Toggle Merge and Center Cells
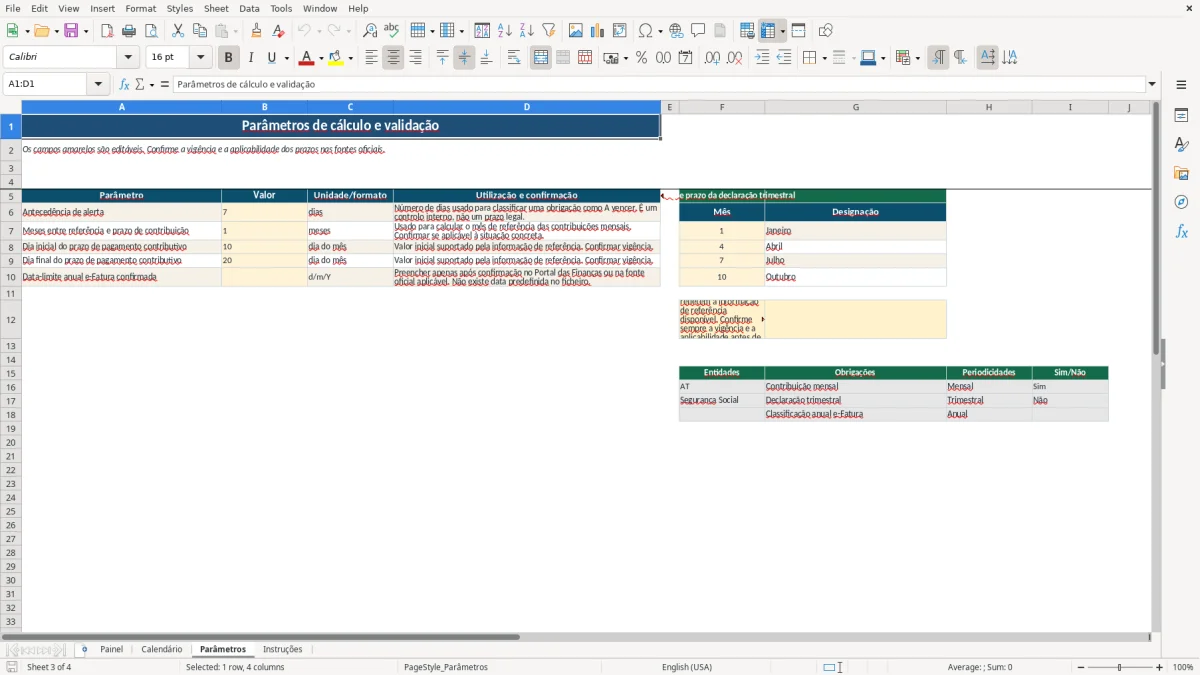This screenshot has width=1200, height=675. (541, 58)
